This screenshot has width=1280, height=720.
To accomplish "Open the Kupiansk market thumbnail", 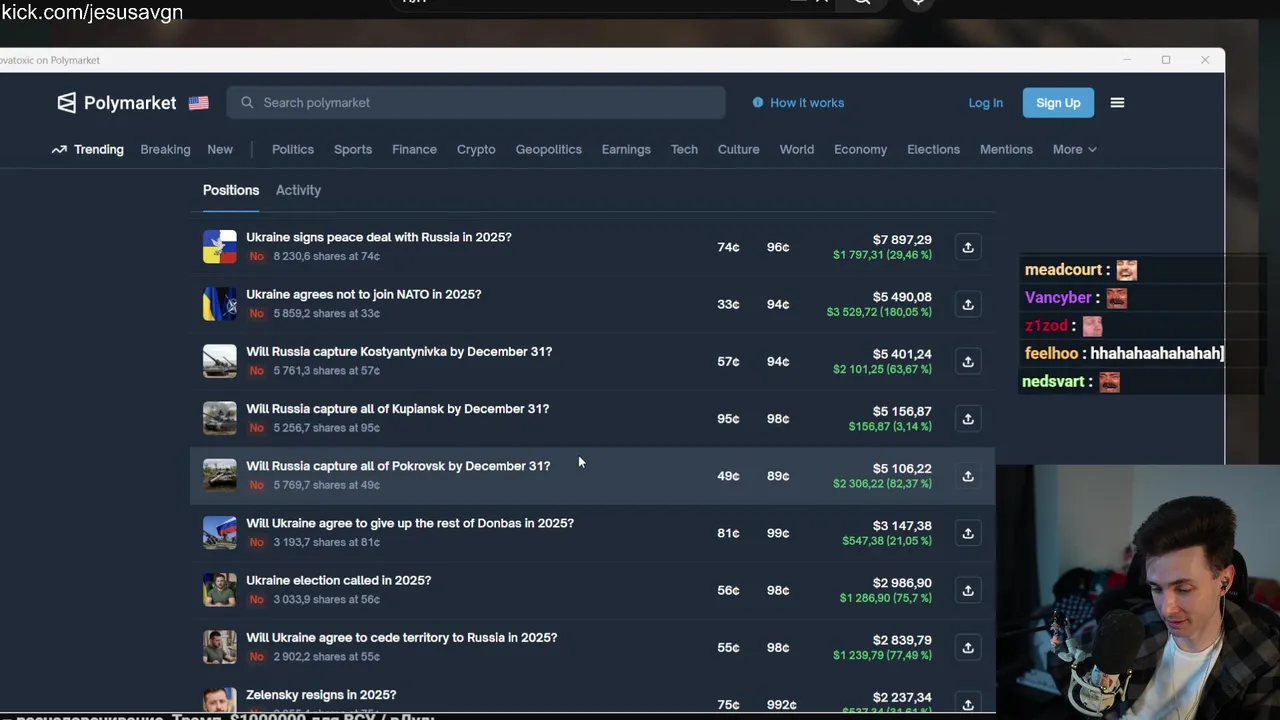I will pyautogui.click(x=220, y=418).
